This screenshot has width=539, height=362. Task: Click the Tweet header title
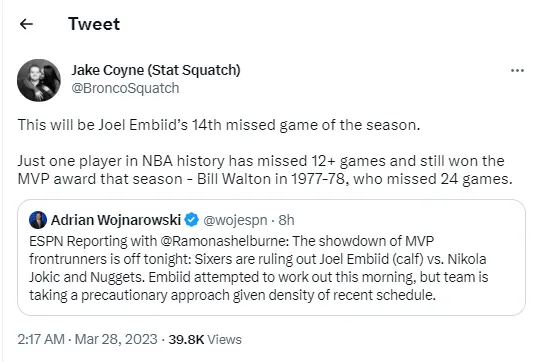94,24
